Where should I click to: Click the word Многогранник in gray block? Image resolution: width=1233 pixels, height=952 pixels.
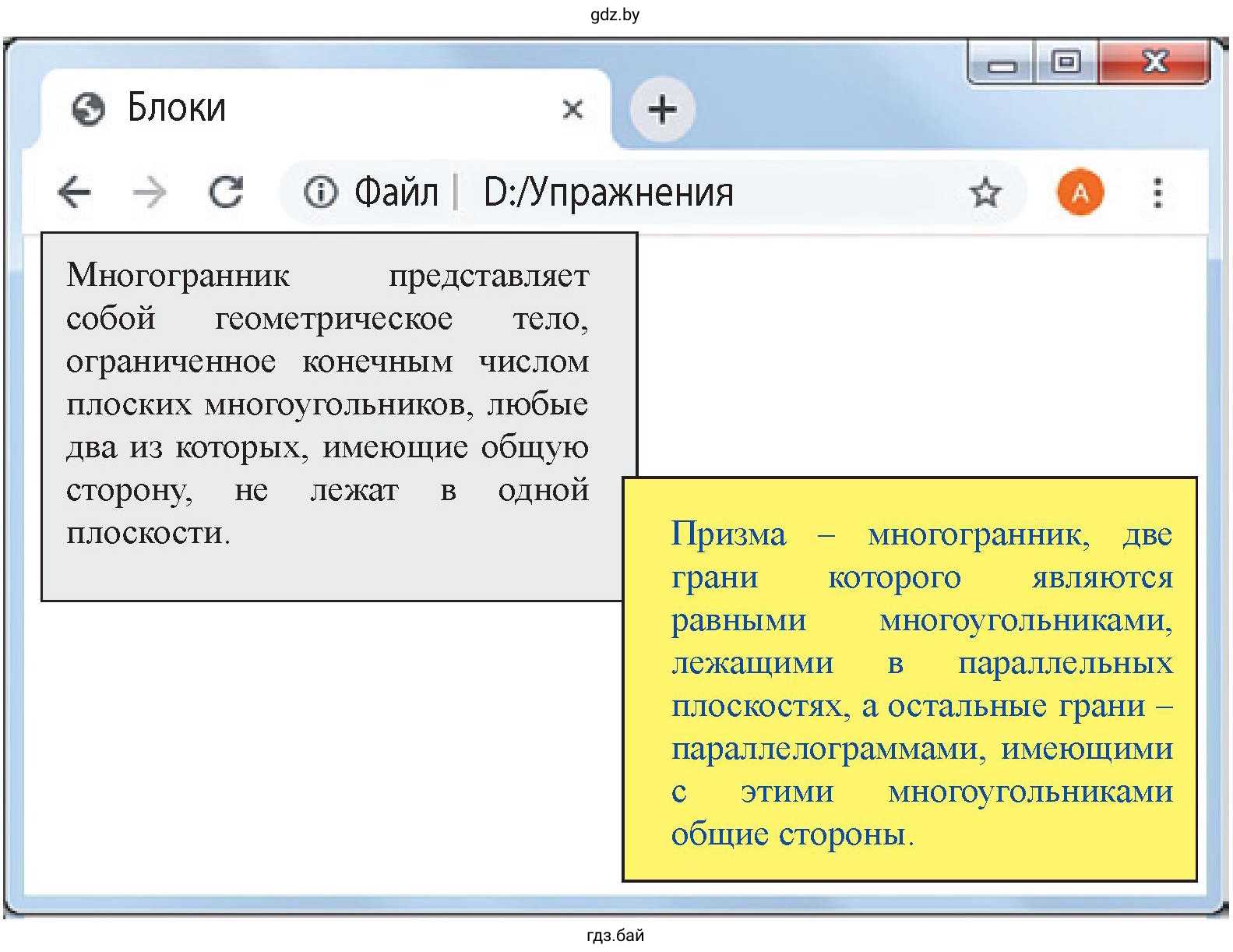[178, 275]
